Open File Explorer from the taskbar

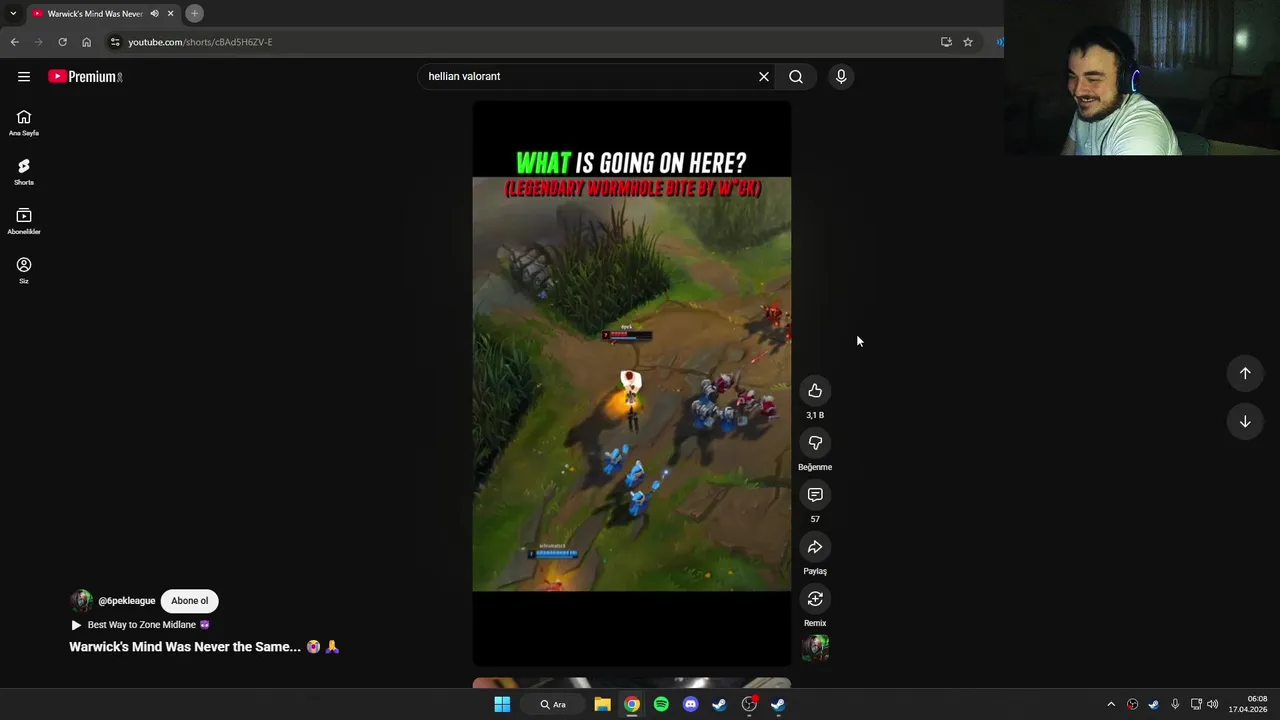[x=602, y=704]
